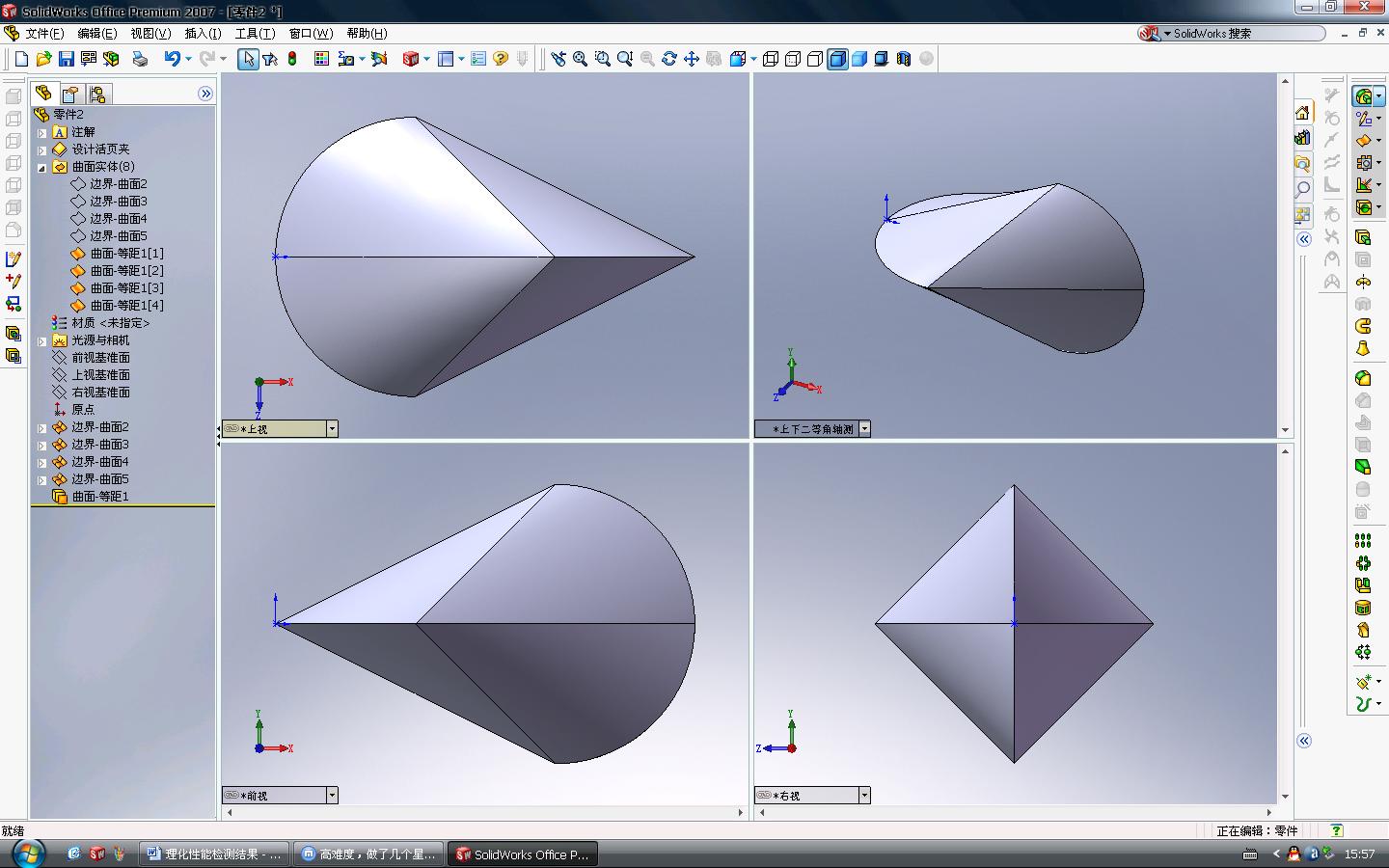Image resolution: width=1389 pixels, height=868 pixels.
Task: Enable Hidden Lines Visible display mode
Action: (x=793, y=59)
